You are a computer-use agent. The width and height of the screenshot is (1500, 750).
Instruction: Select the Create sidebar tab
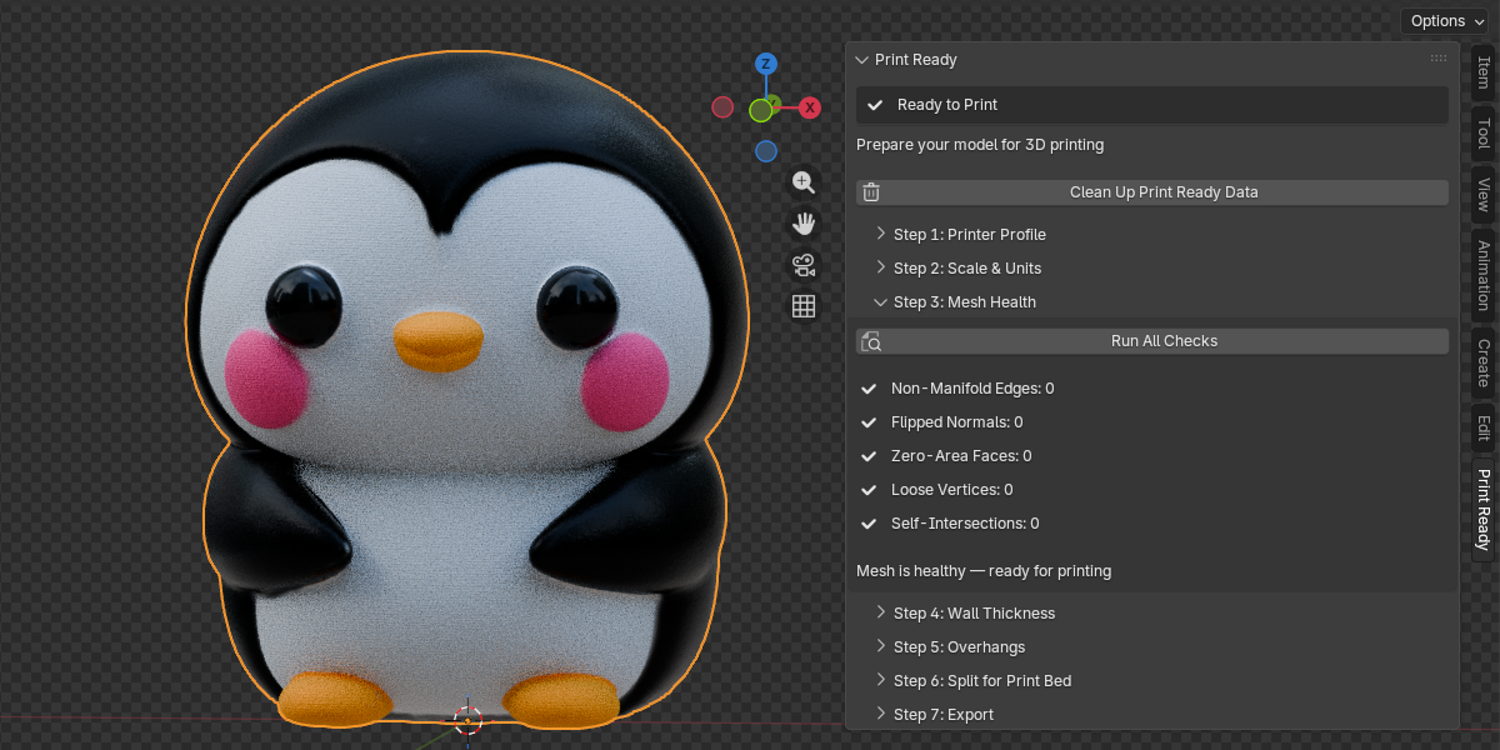point(1483,362)
